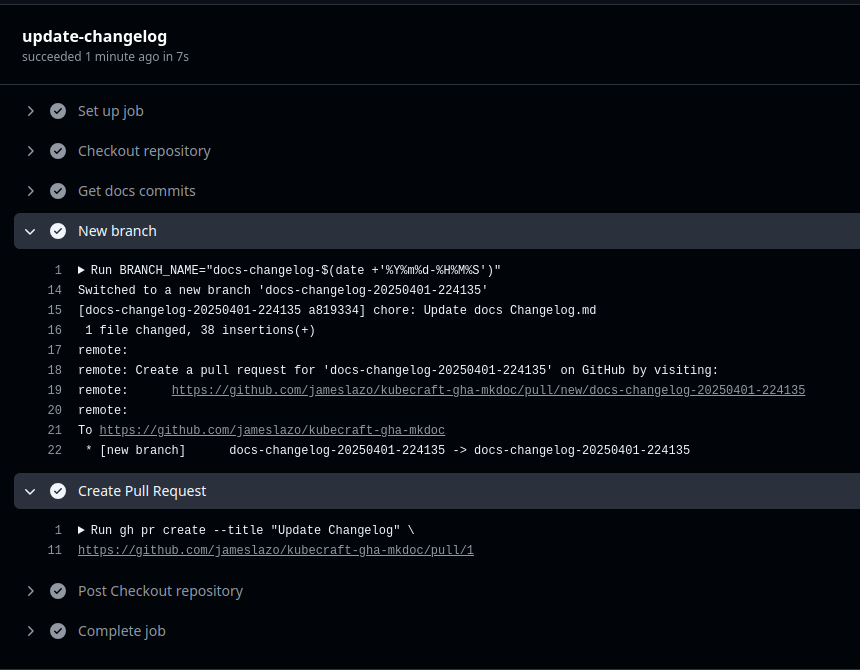The height and width of the screenshot is (670, 860).
Task: Select the Complete job step row
Action: point(437,631)
